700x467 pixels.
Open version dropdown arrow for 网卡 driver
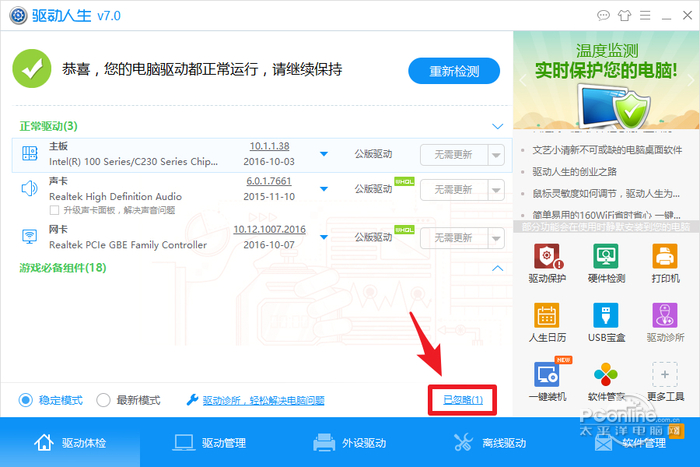click(324, 237)
